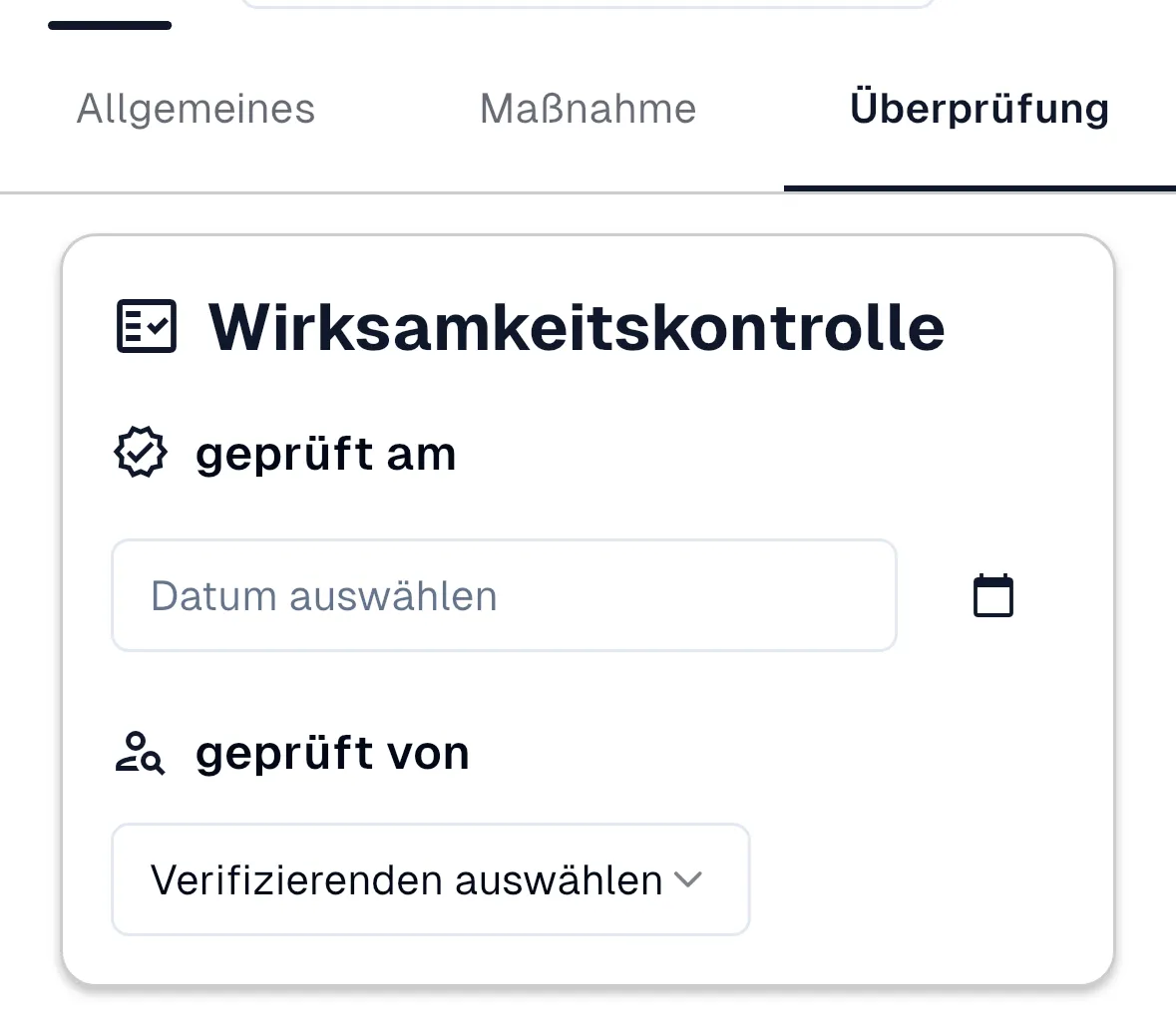
Task: Click the checklist icon next to Wirksamkeitskontrolle
Action: (x=146, y=326)
